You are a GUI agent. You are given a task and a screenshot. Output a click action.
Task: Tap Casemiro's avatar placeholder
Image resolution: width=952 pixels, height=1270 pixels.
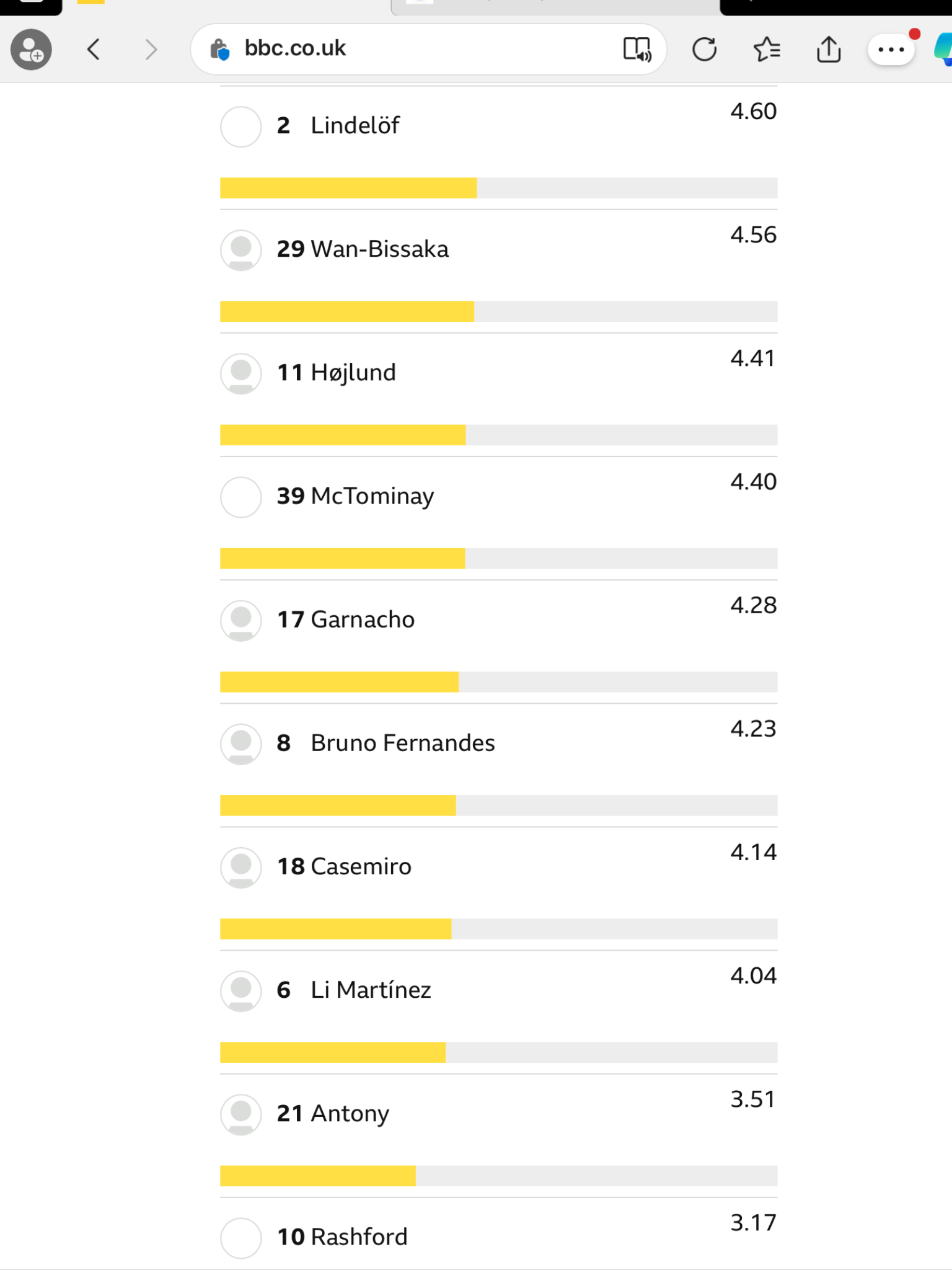241,867
